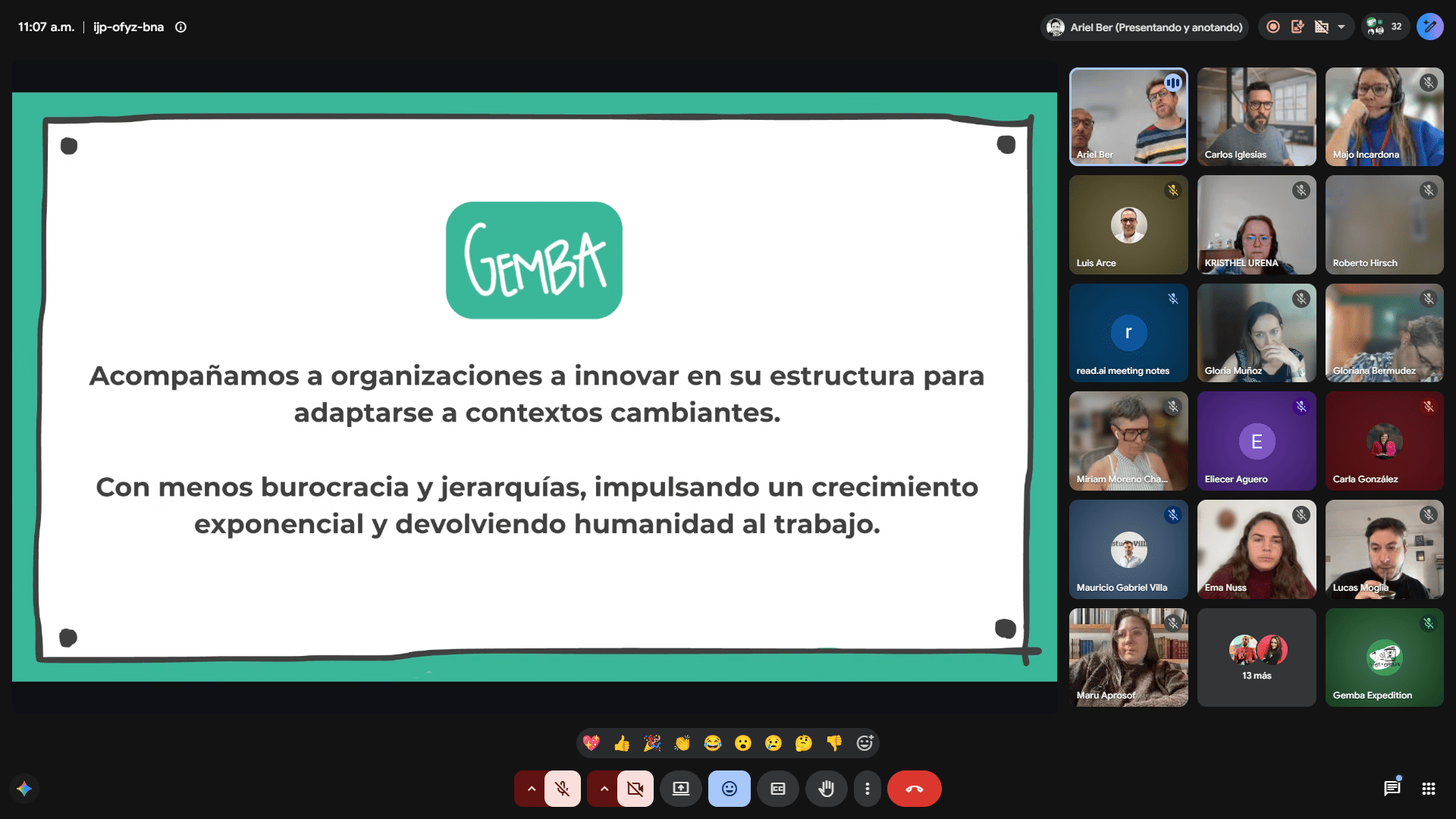Screen dimensions: 1456x819
Task: Select Luis Arce participant tile
Action: (x=1128, y=225)
